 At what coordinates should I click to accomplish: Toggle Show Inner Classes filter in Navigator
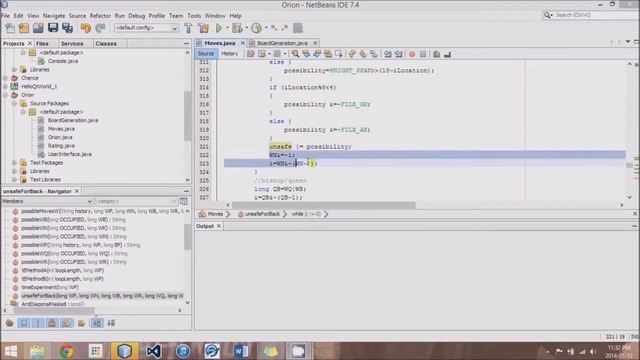[66, 323]
